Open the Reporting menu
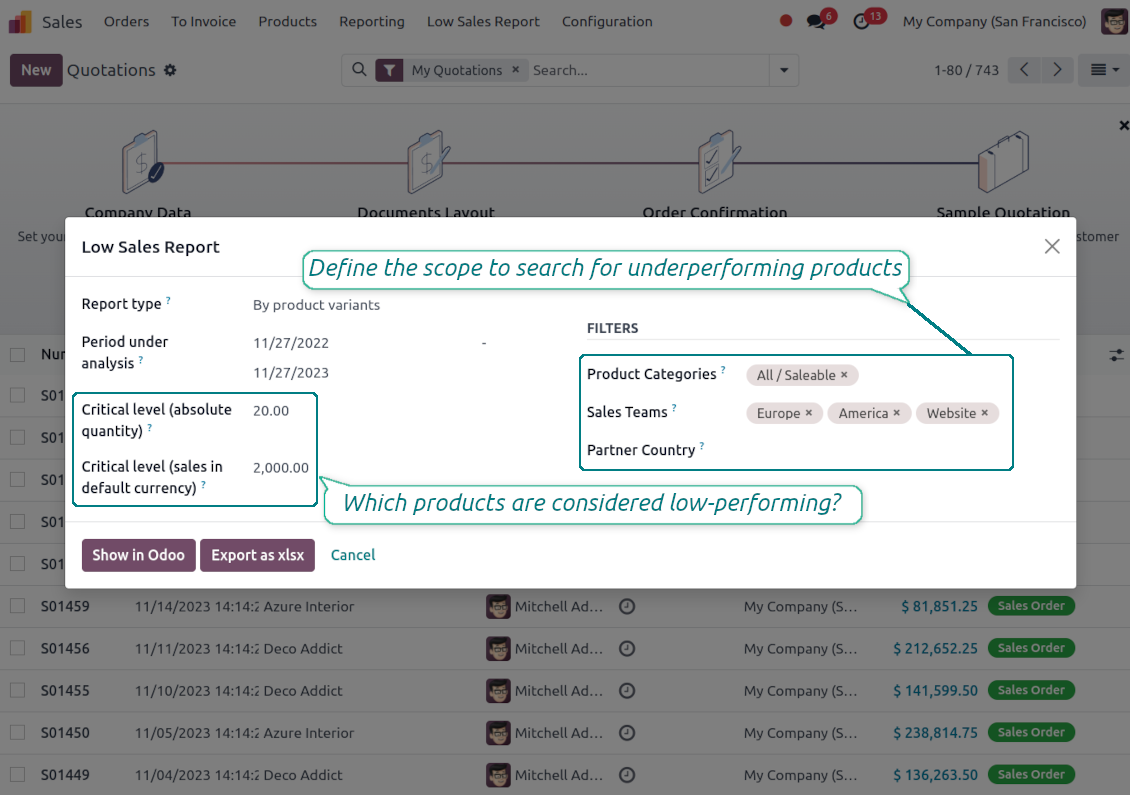This screenshot has width=1130, height=795. pos(372,22)
